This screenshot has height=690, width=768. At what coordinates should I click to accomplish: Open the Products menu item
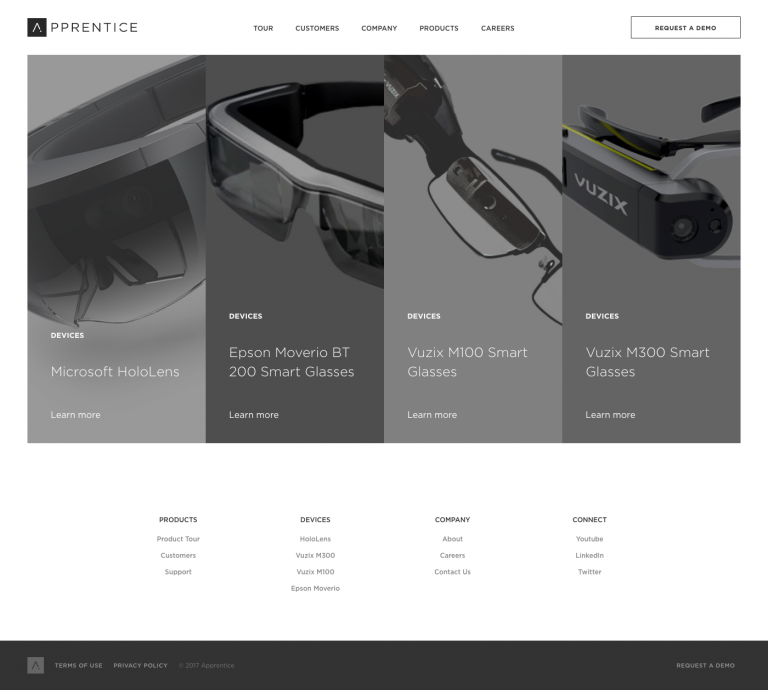click(x=439, y=28)
